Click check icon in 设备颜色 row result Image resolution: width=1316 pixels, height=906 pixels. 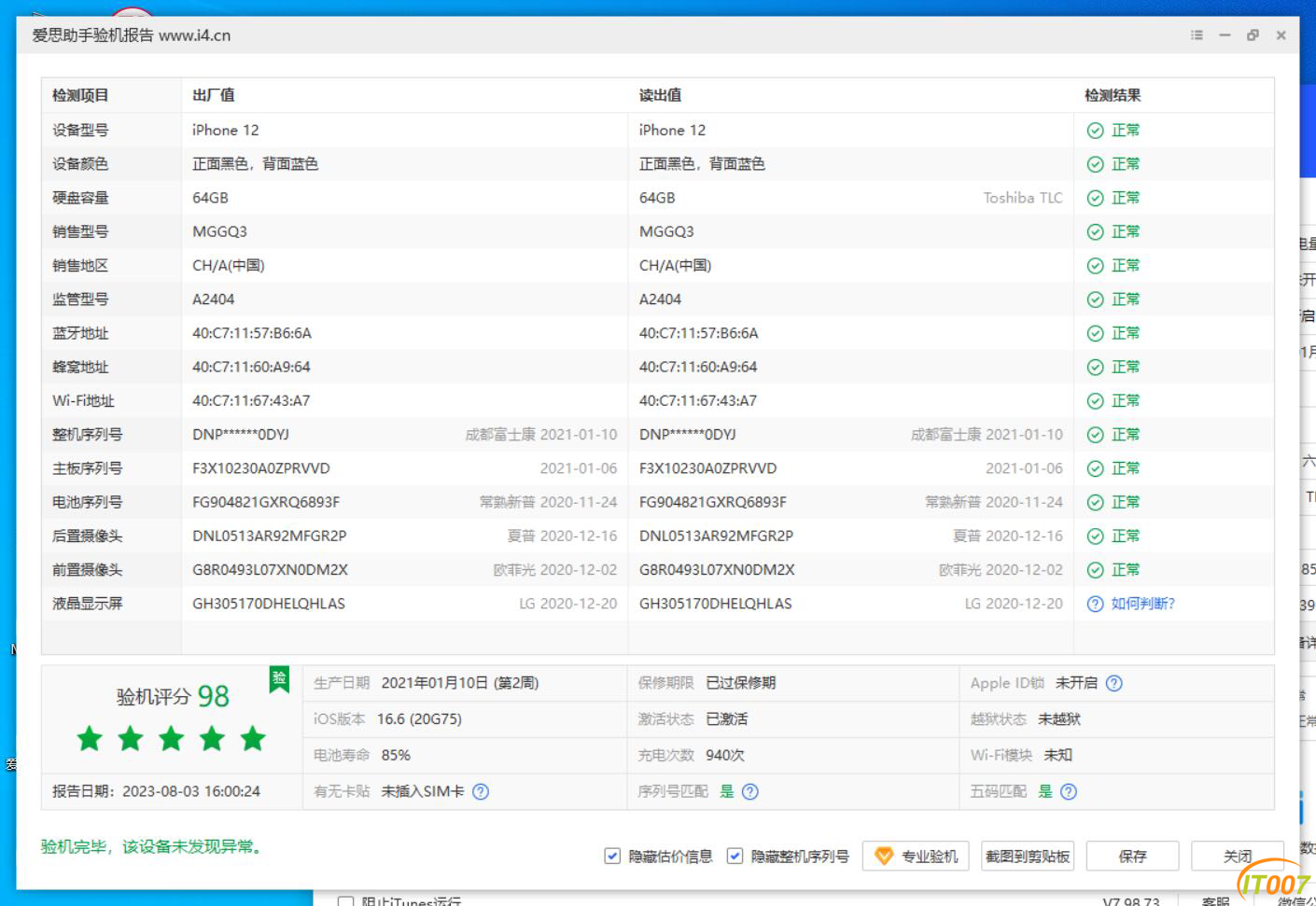click(1096, 164)
